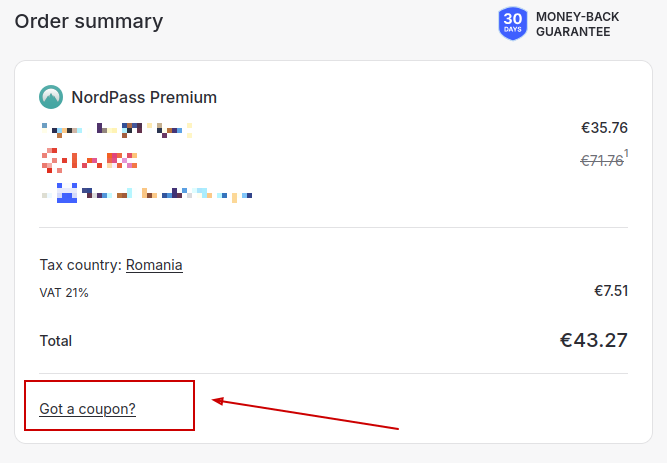The width and height of the screenshot is (667, 463).
Task: Select the NordPass Premium product title
Action: [144, 97]
